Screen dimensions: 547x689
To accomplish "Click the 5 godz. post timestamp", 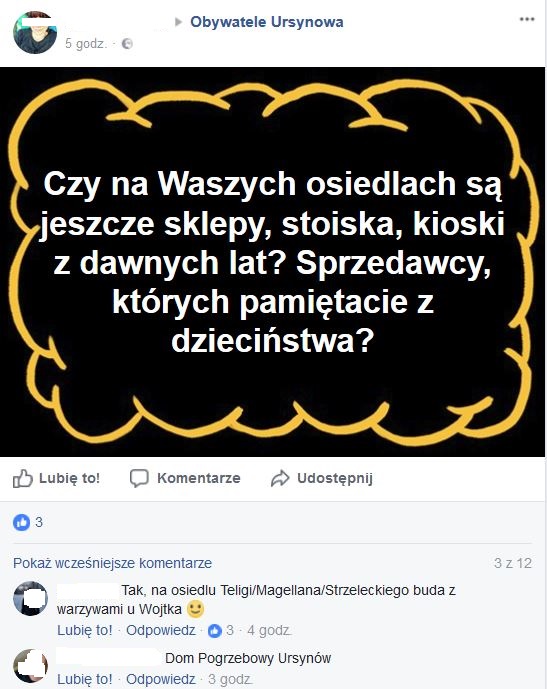I will 86,44.
